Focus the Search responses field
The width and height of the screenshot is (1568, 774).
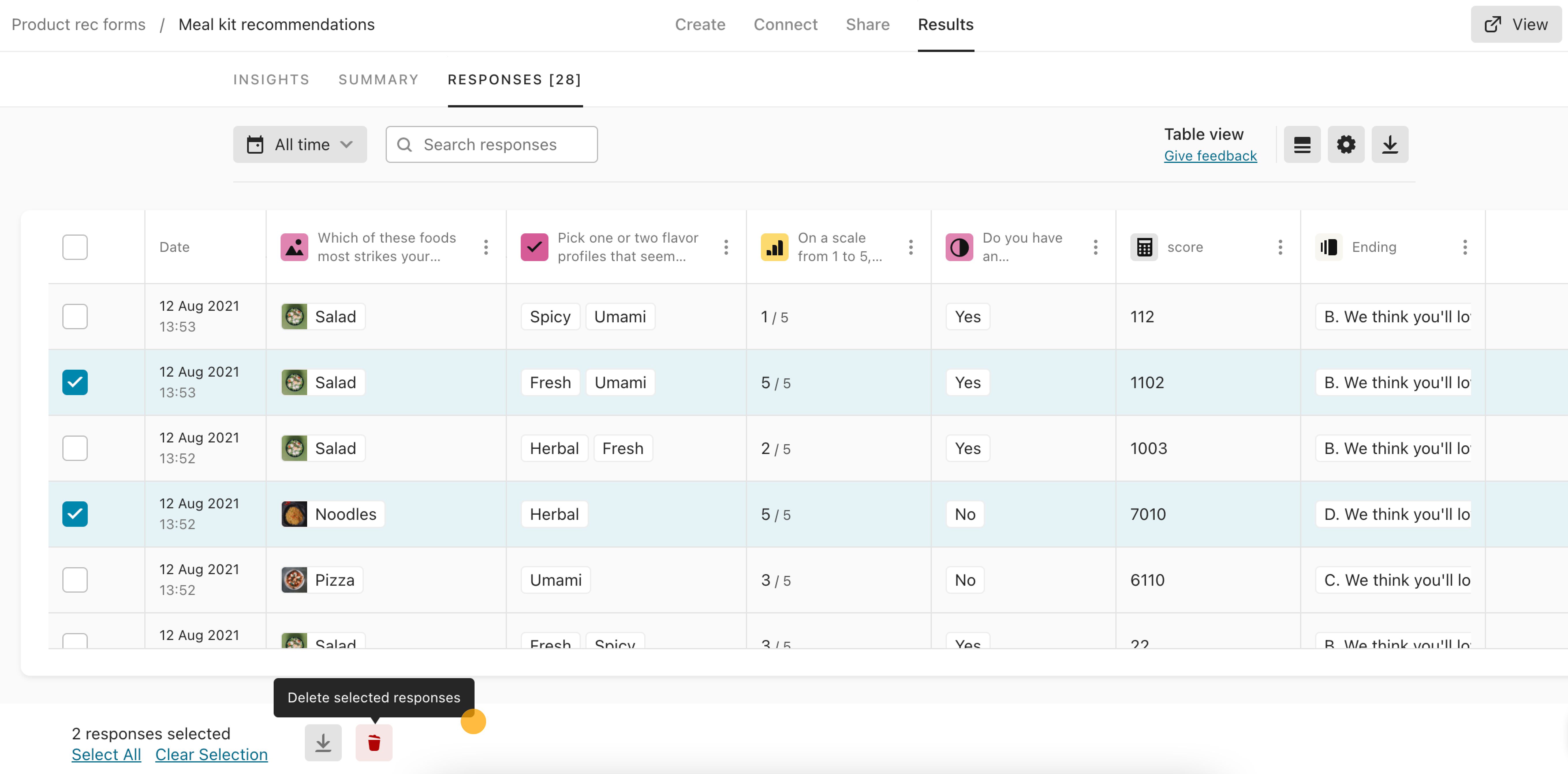491,144
